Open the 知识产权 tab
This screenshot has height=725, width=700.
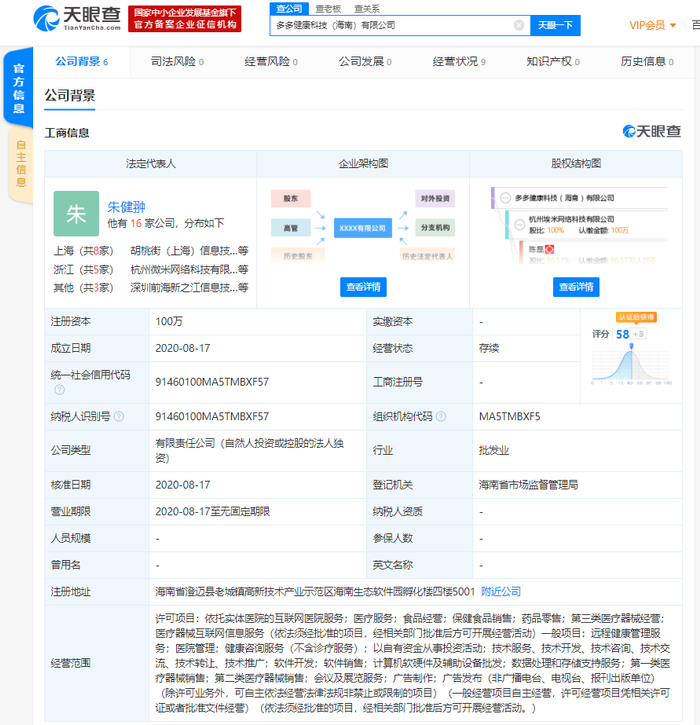pyautogui.click(x=553, y=61)
